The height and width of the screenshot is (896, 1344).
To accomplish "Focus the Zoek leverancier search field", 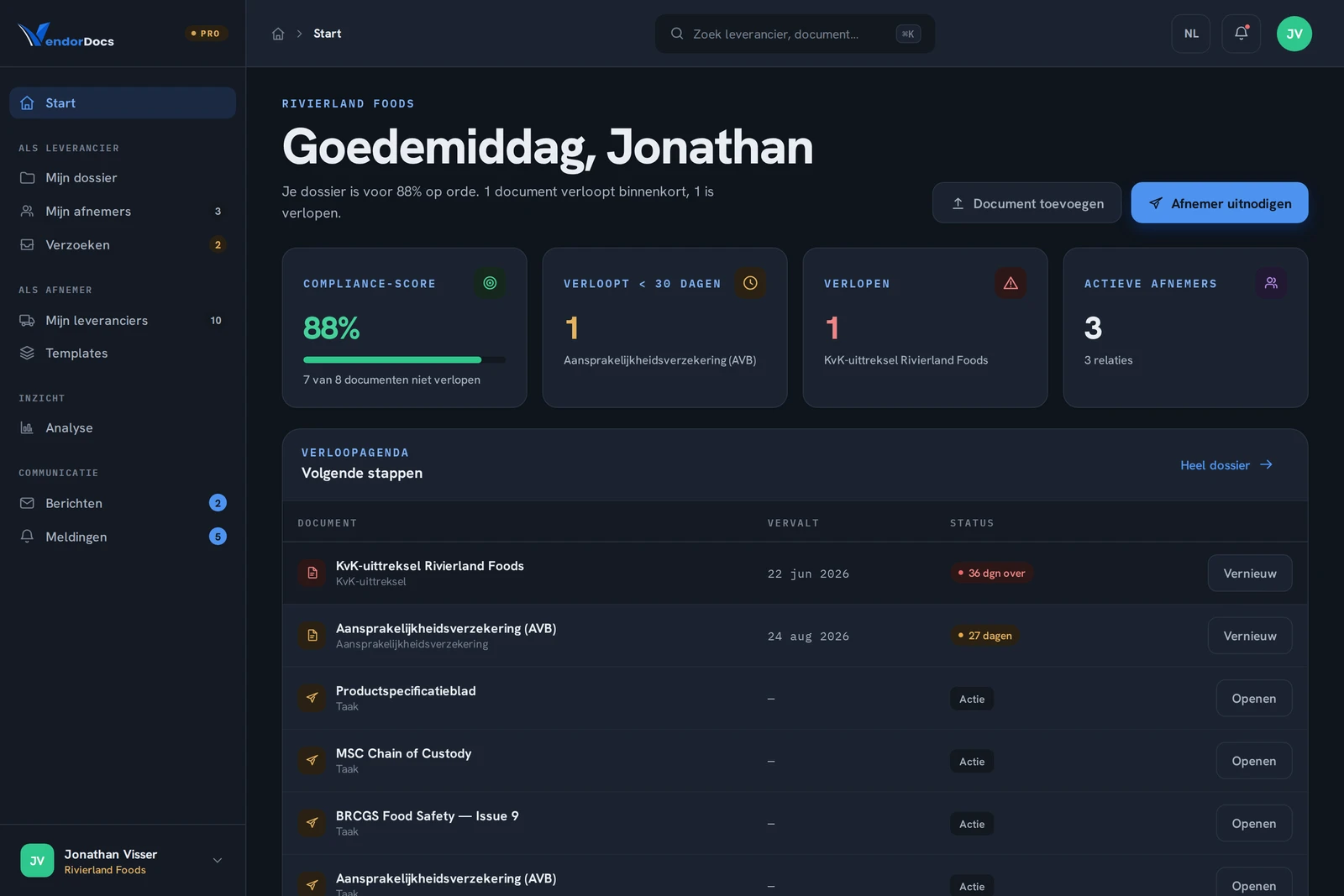I will click(795, 34).
